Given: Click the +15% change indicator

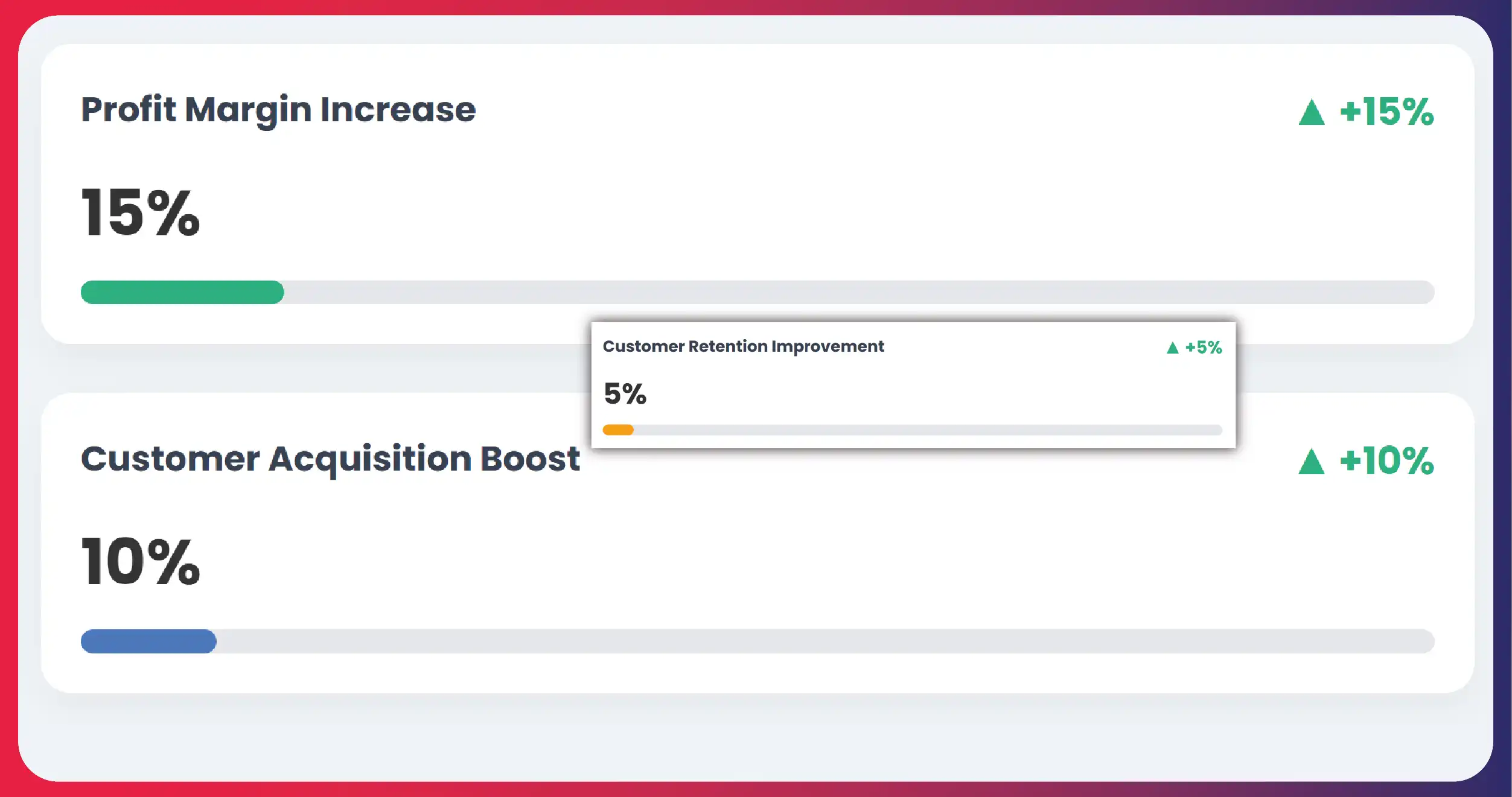Looking at the screenshot, I should coord(1386,112).
